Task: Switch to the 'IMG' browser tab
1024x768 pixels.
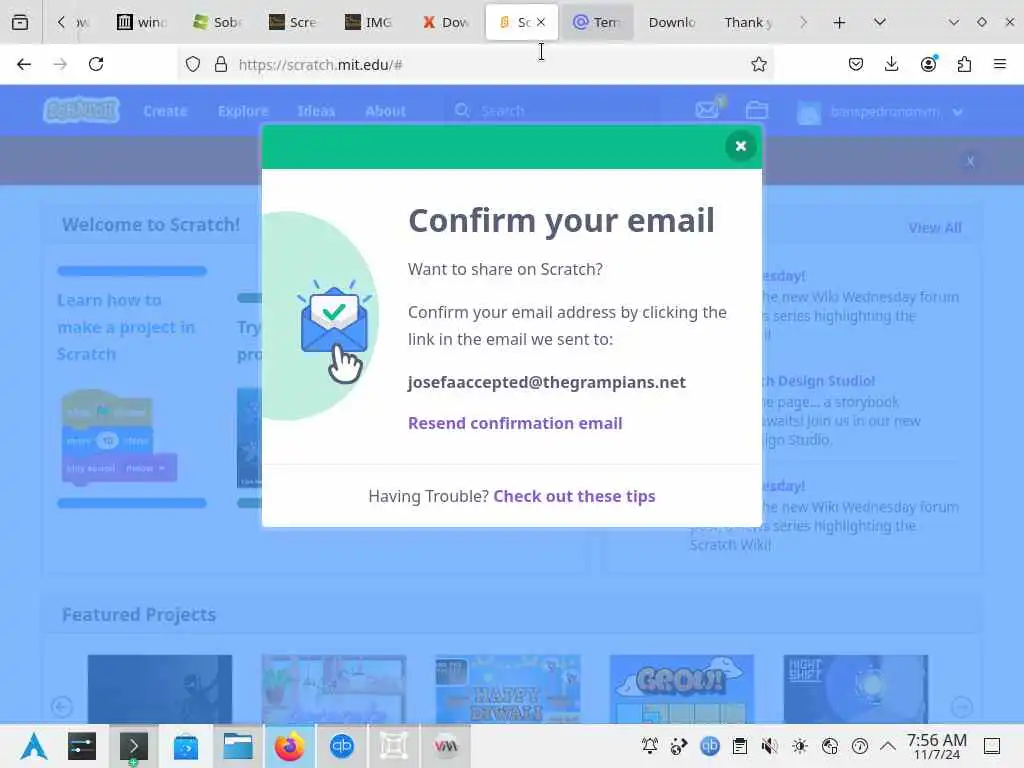Action: pyautogui.click(x=370, y=22)
